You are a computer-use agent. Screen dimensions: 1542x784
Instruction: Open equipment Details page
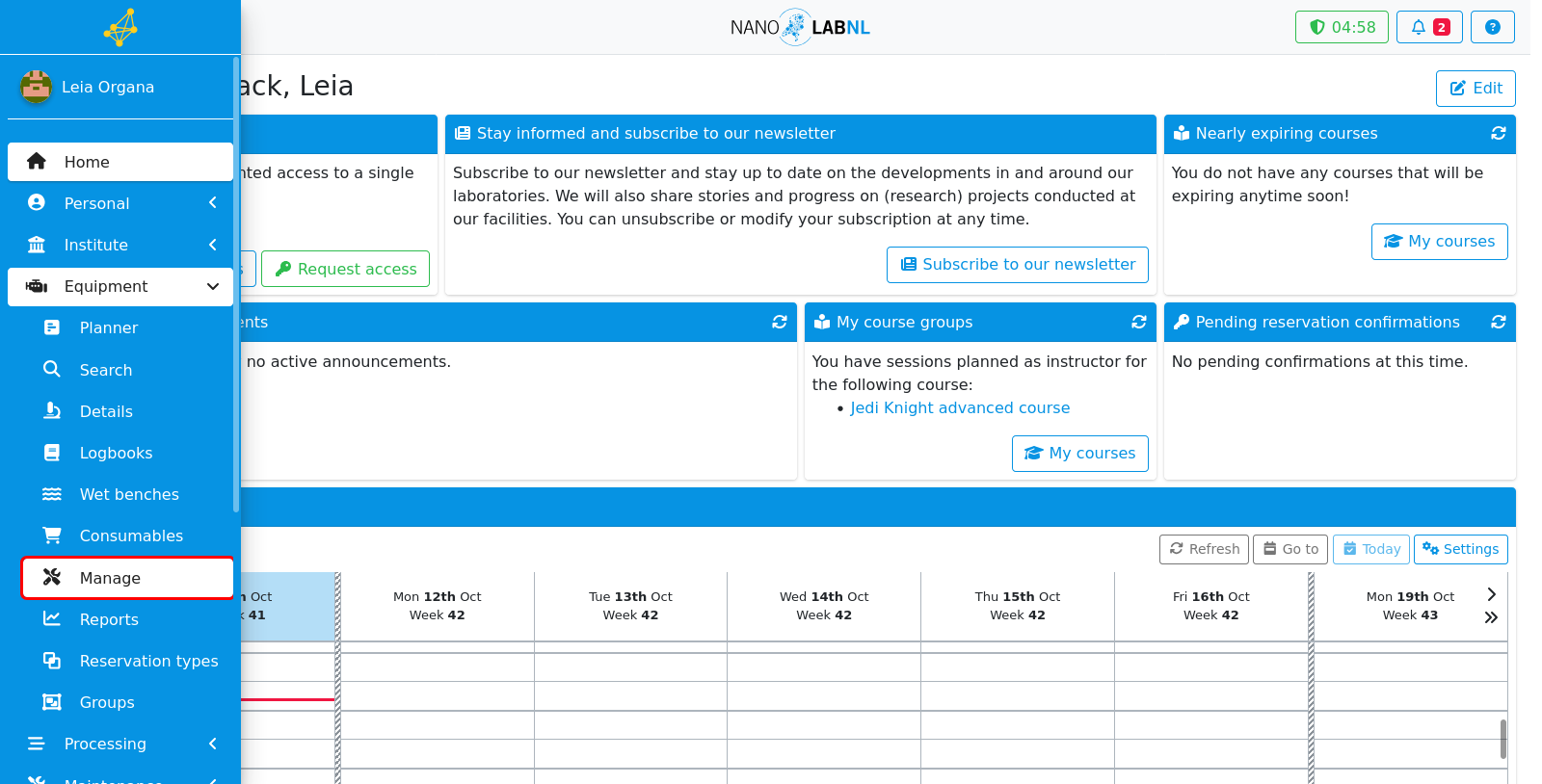coord(127,411)
